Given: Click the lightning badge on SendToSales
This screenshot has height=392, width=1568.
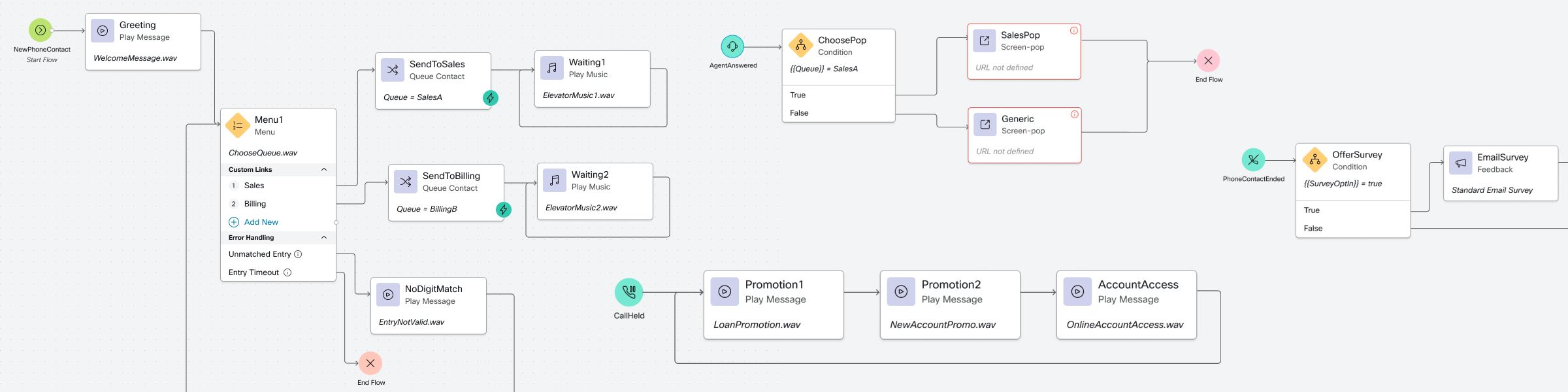Looking at the screenshot, I should 491,98.
